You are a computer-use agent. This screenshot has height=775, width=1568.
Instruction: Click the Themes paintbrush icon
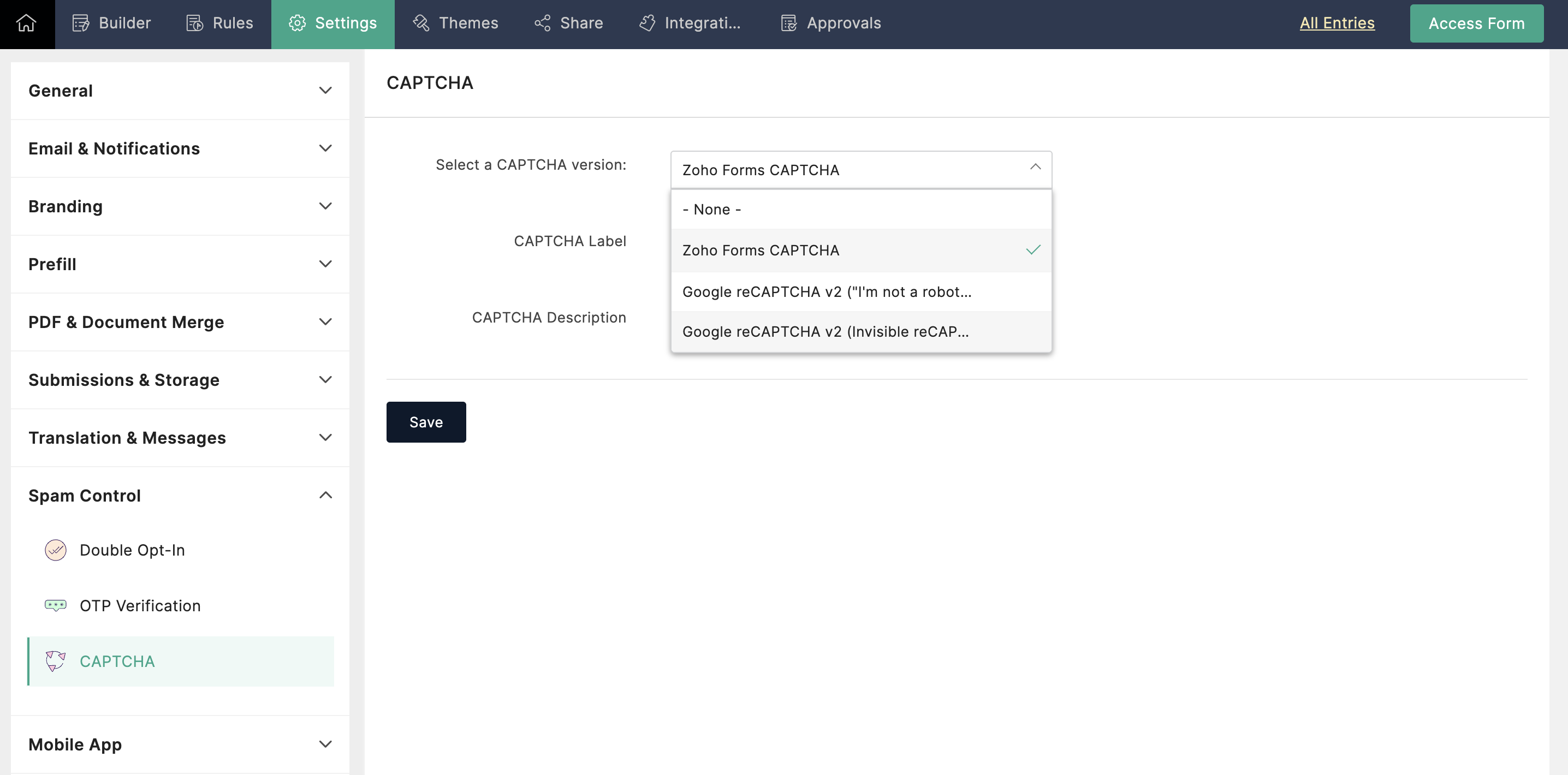tap(420, 23)
